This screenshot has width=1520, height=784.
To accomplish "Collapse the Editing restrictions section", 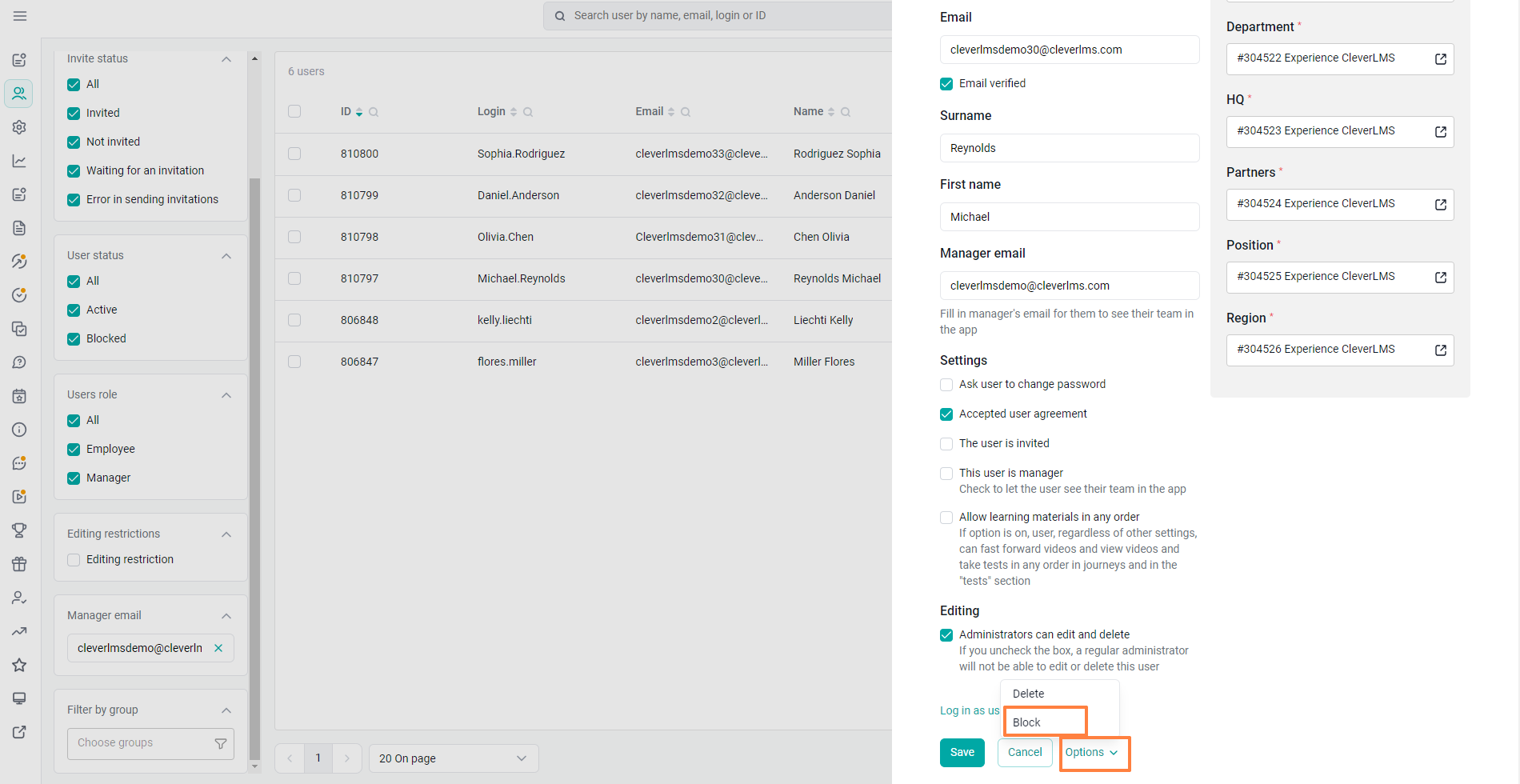I will (x=226, y=534).
